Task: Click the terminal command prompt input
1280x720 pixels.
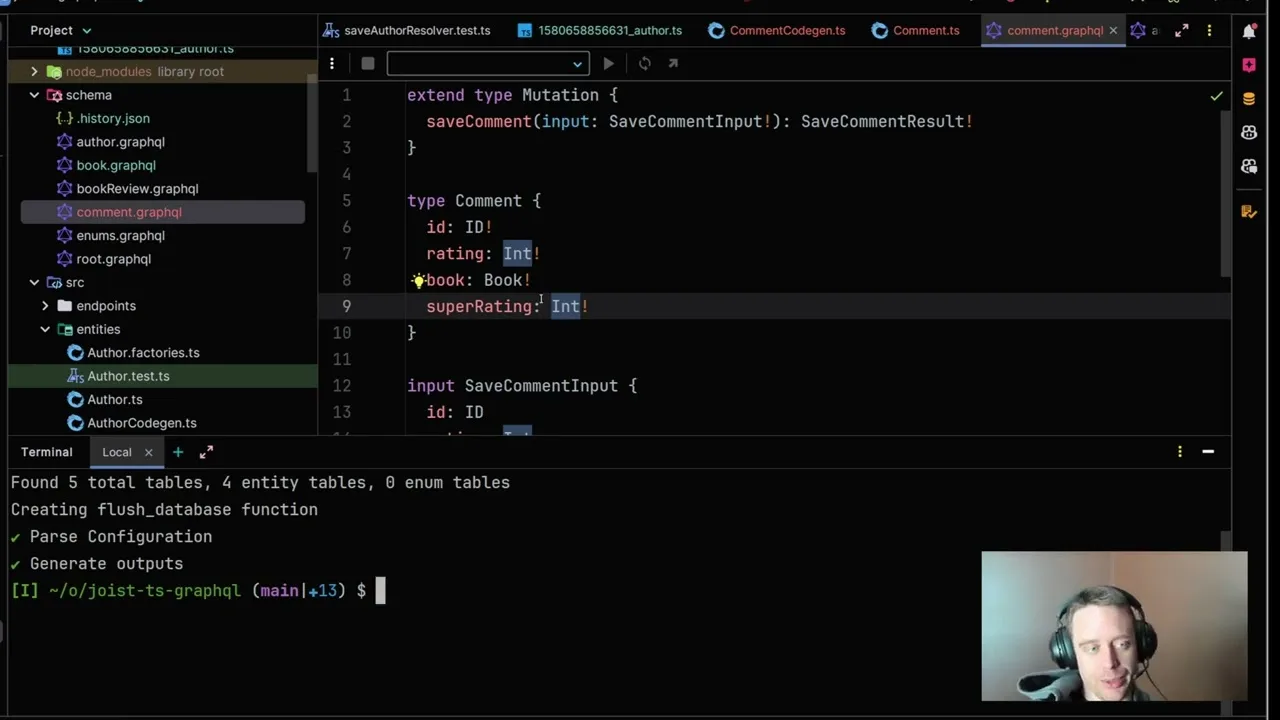Action: click(x=380, y=591)
